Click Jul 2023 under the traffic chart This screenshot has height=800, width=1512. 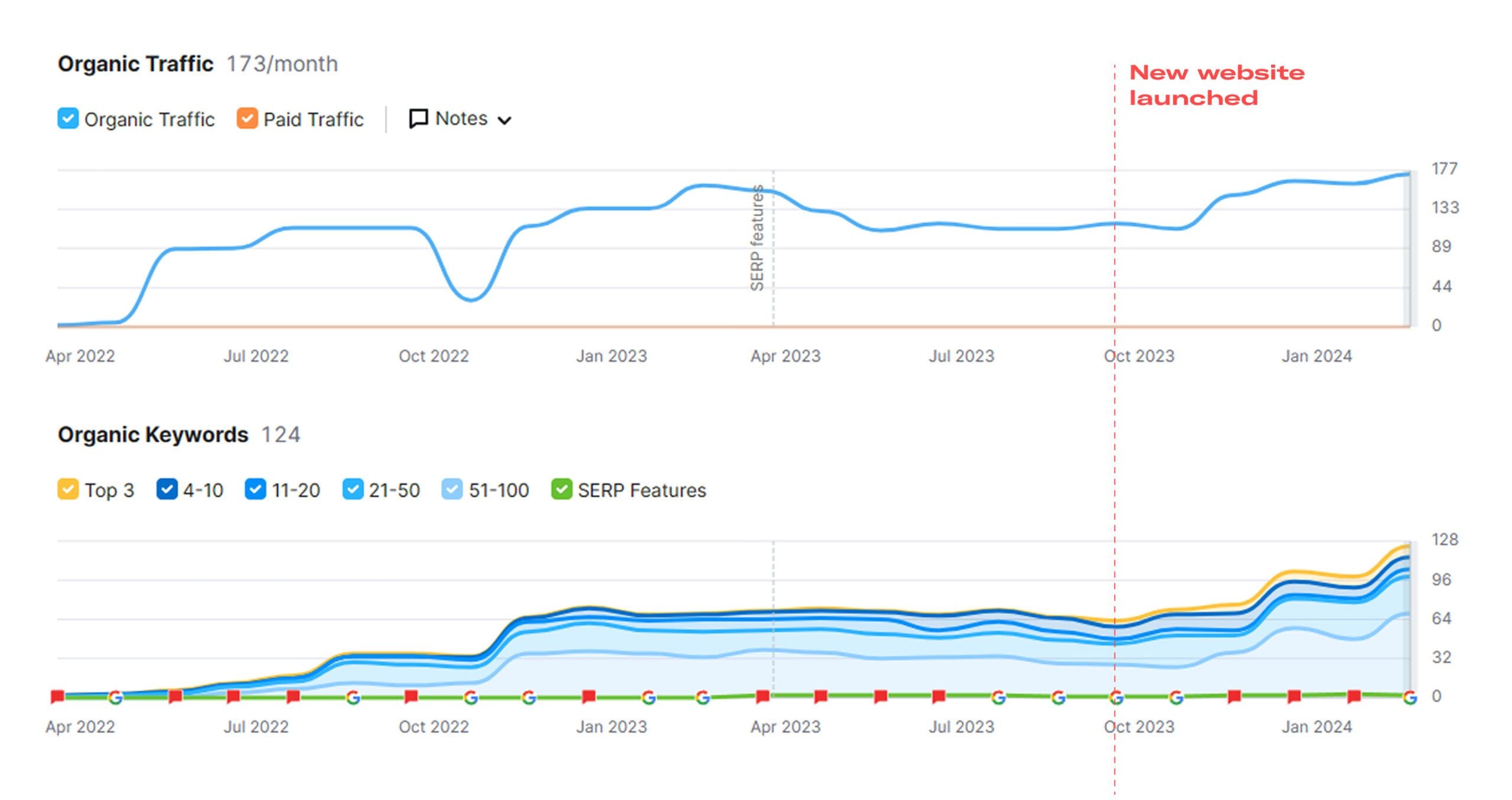pyautogui.click(x=962, y=356)
